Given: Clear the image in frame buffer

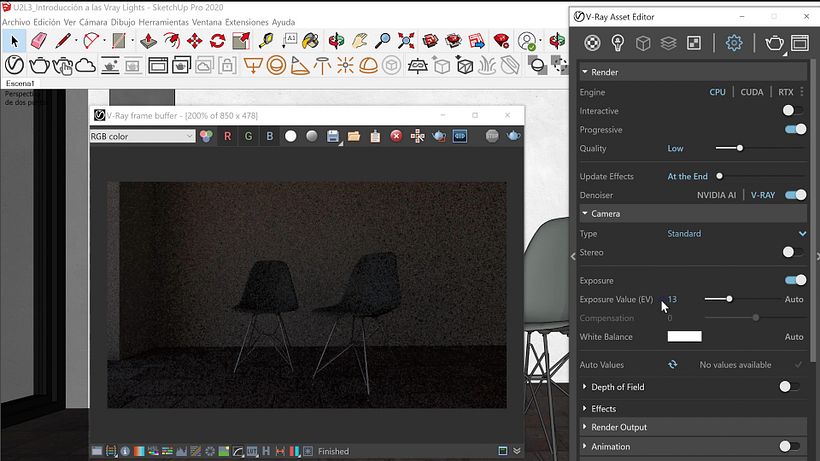Looking at the screenshot, I should [396, 136].
